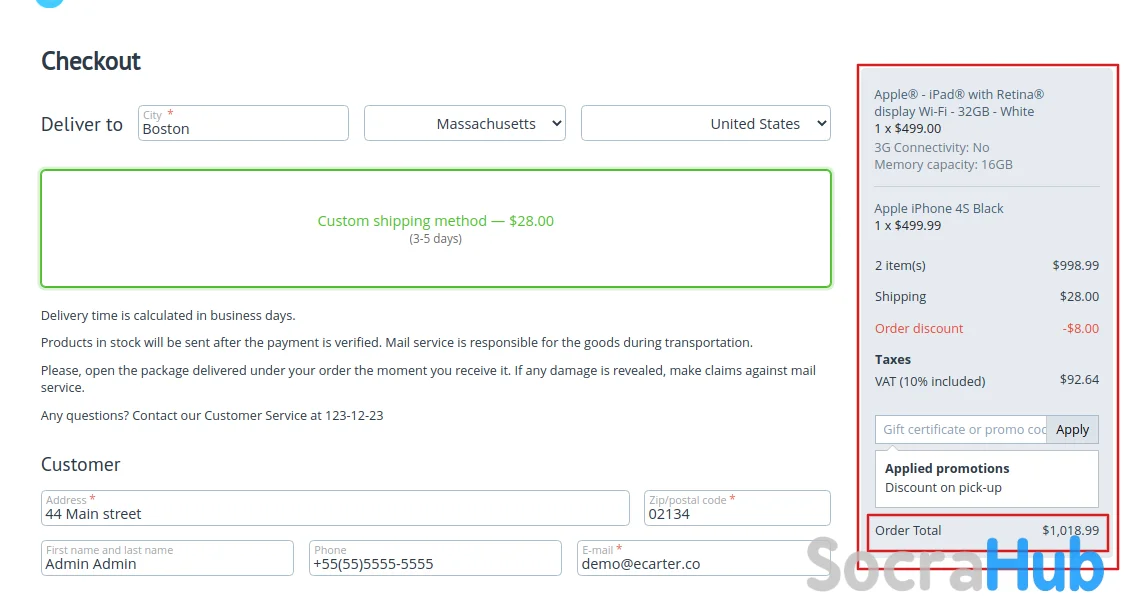Click the Customer Service phone 123-12-23 text

pyautogui.click(x=354, y=415)
